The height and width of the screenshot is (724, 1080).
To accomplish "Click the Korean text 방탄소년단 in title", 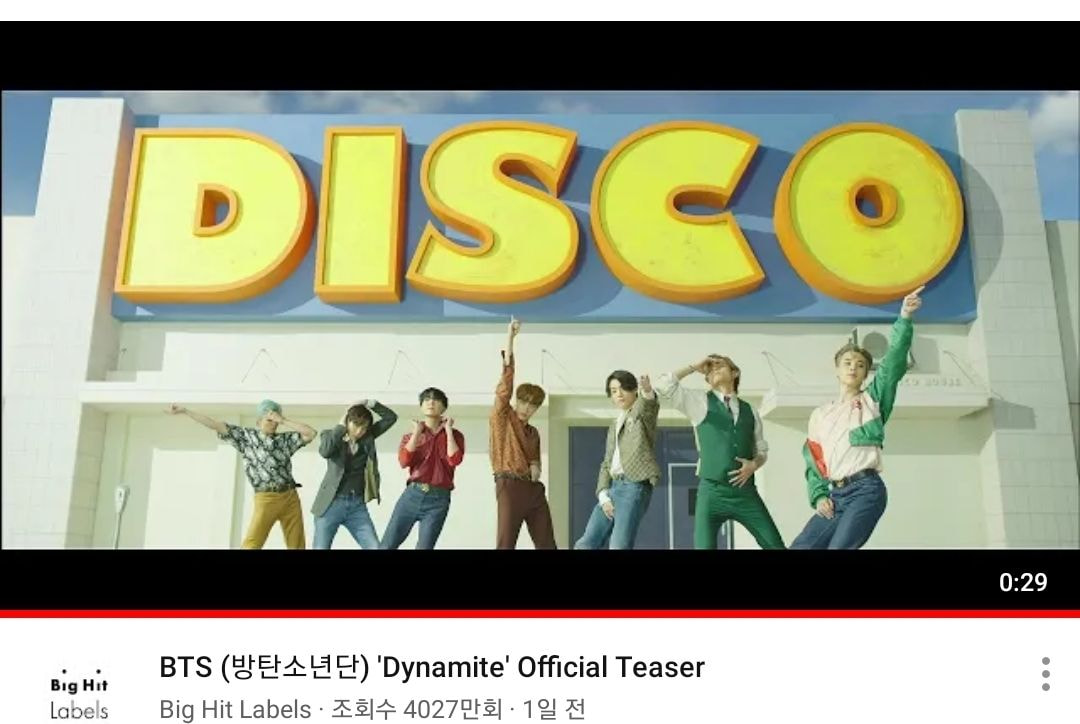I will (x=295, y=667).
